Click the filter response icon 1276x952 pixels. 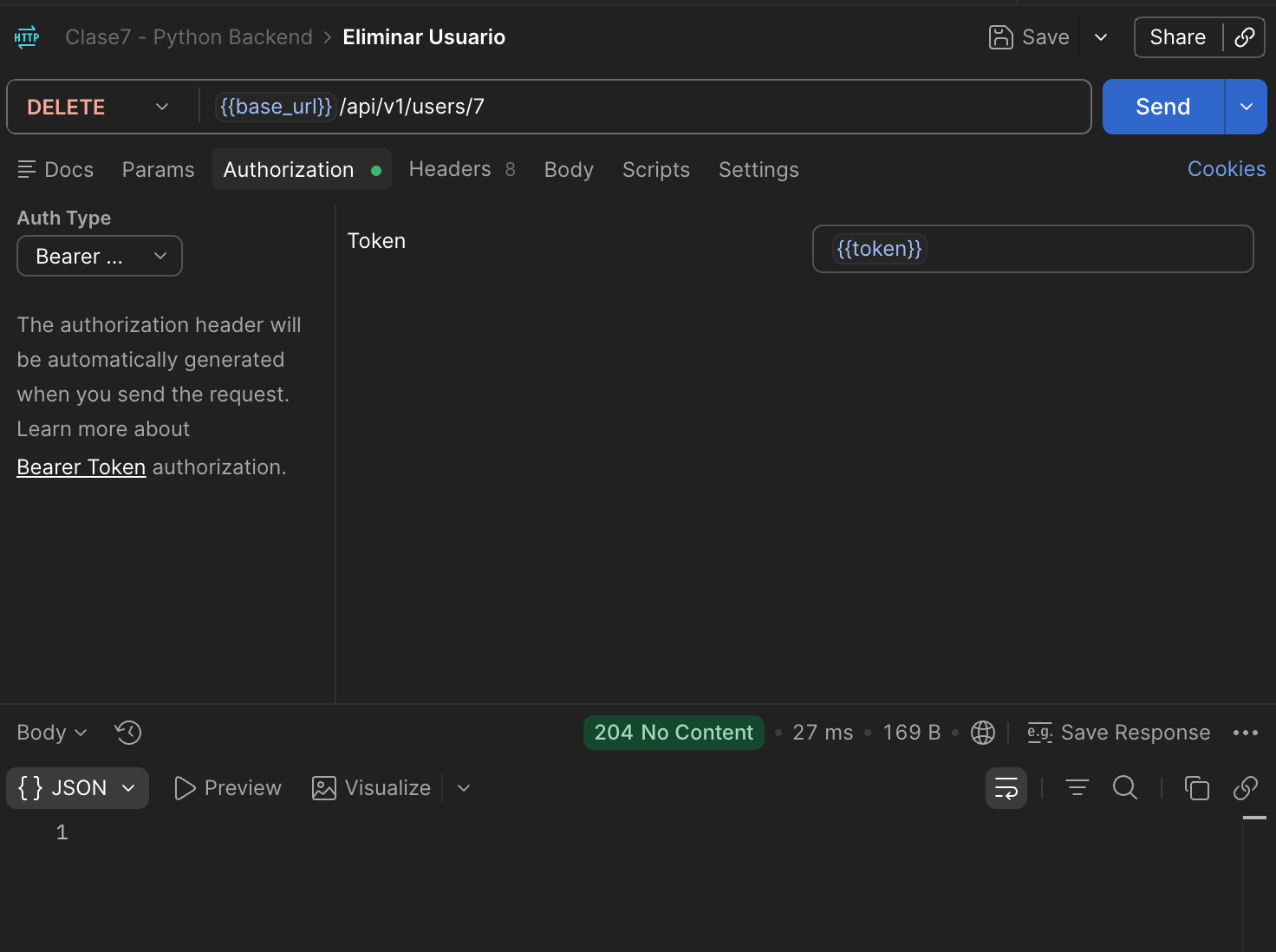coord(1077,788)
